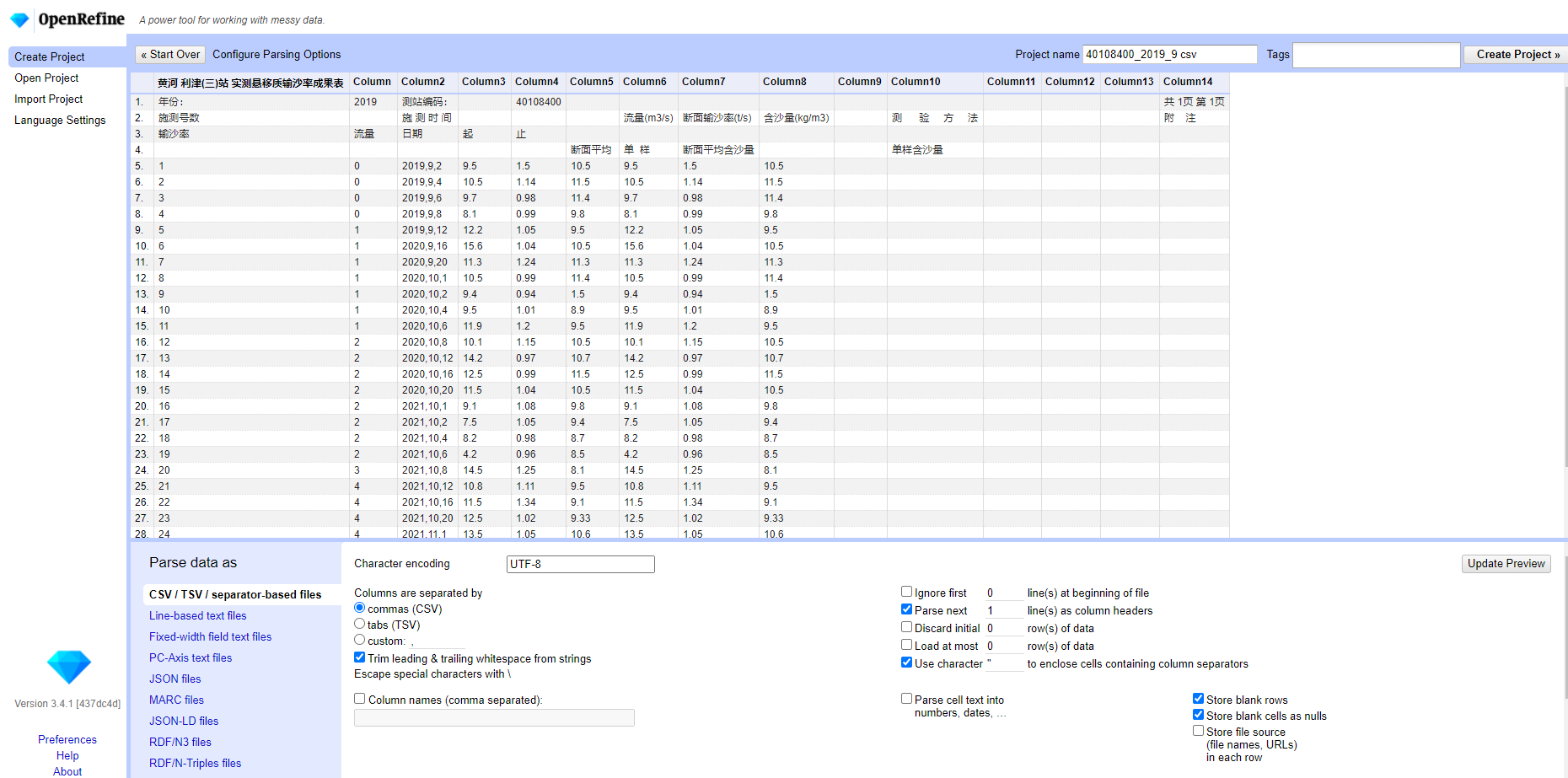Screen dimensions: 1568x778
Task: Click the Start Over button
Action: (170, 54)
